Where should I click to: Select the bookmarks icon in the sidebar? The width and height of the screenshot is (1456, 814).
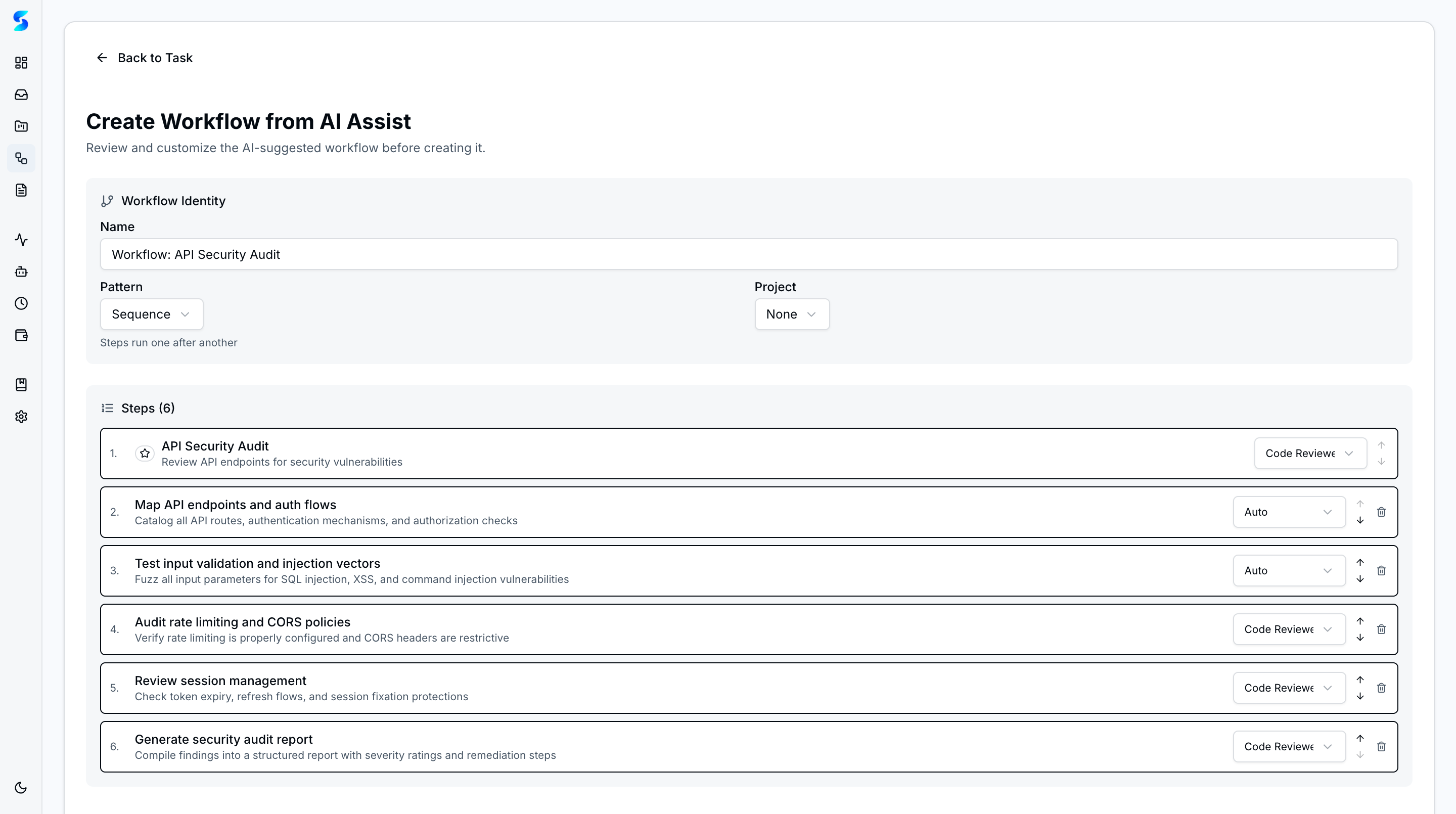pyautogui.click(x=21, y=384)
